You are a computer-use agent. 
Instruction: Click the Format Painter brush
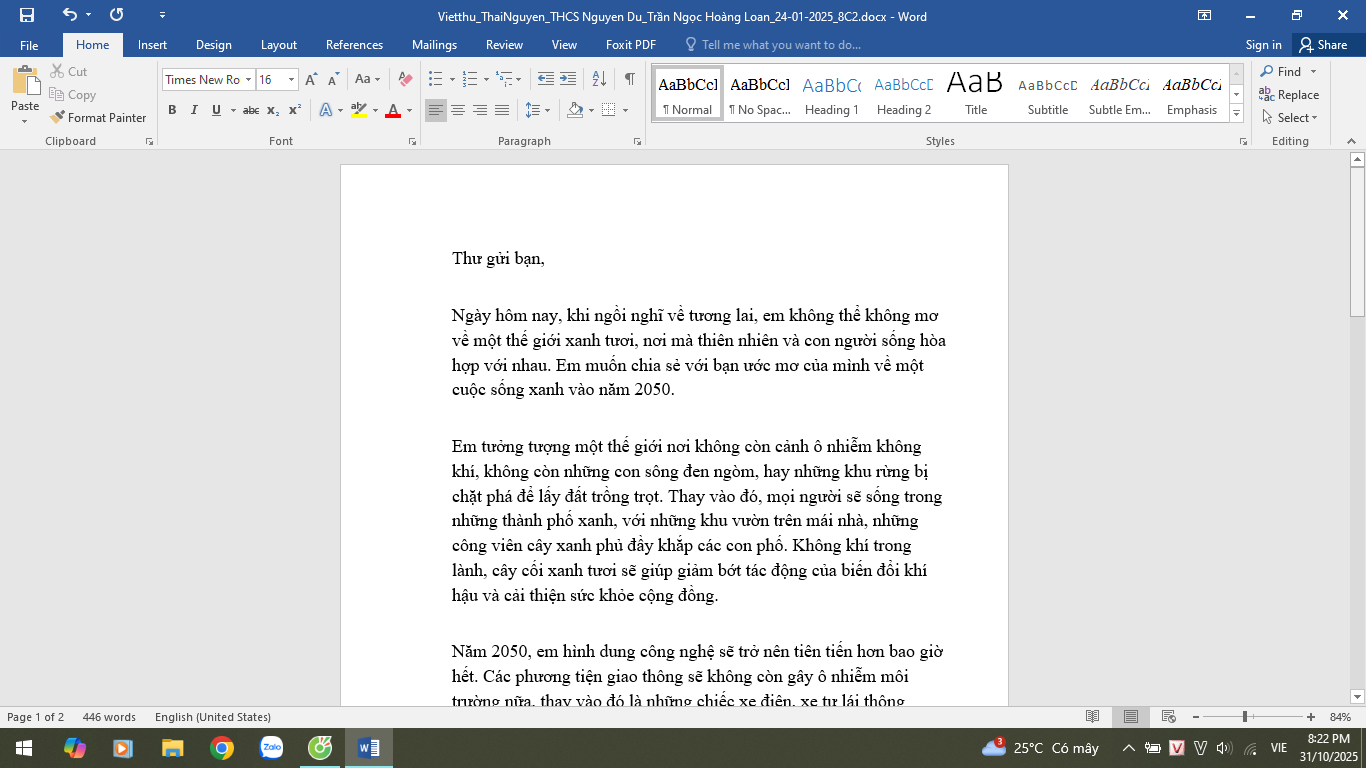point(98,117)
